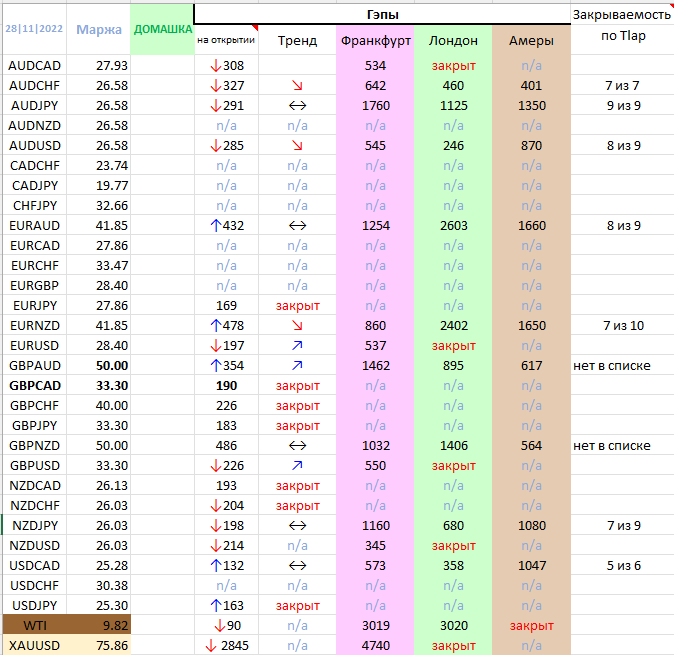Select the green ДОМАШКА header cell
Image resolution: width=674 pixels, height=655 pixels.
(162, 29)
